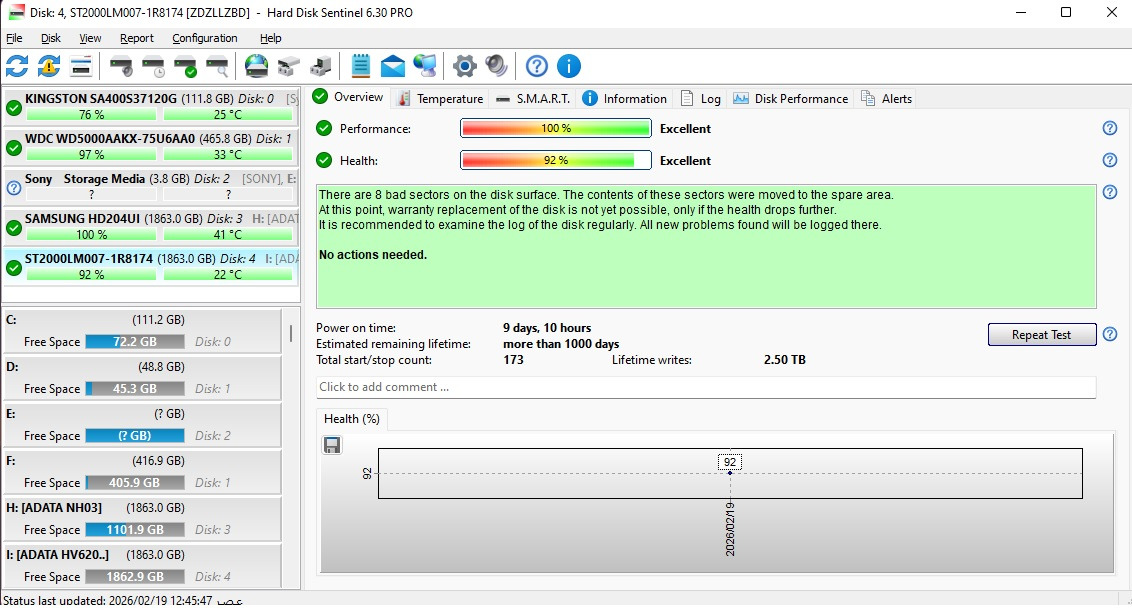Click the blue info circle toolbar icon
The height and width of the screenshot is (616, 1132).
pyautogui.click(x=569, y=66)
